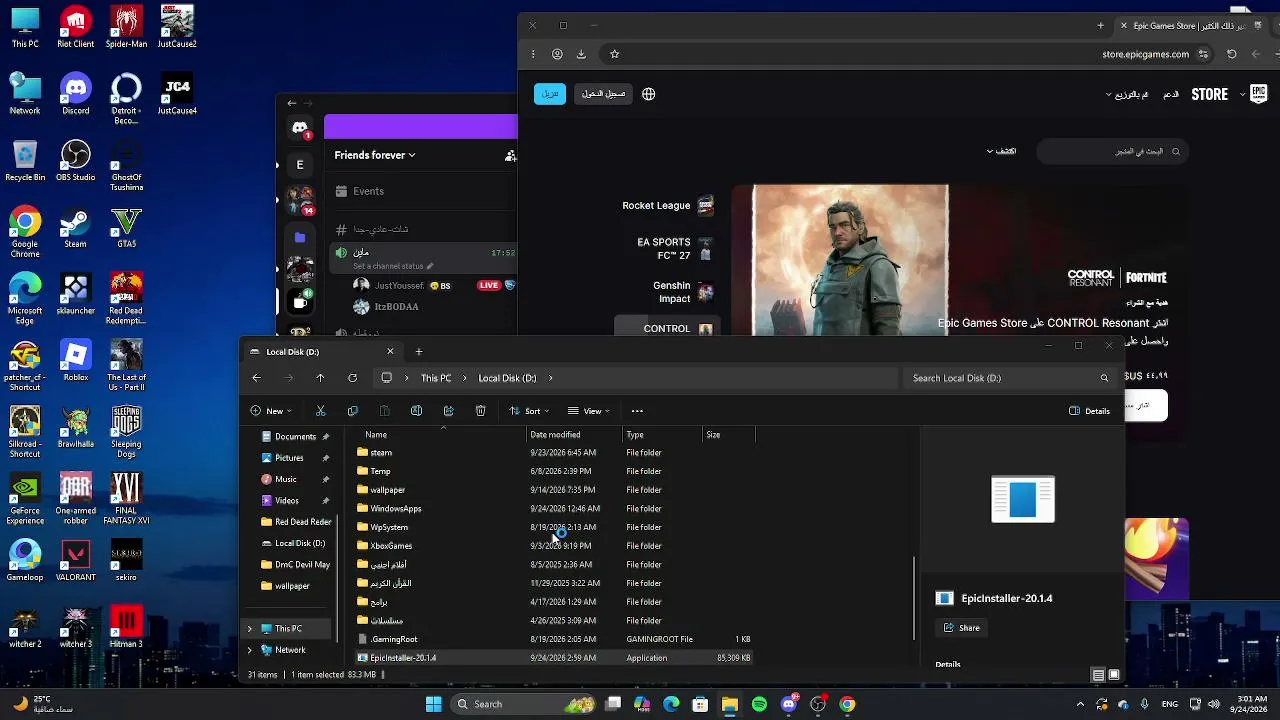Open the New item dropdown
Screen dimensions: 1280x720
[272, 411]
